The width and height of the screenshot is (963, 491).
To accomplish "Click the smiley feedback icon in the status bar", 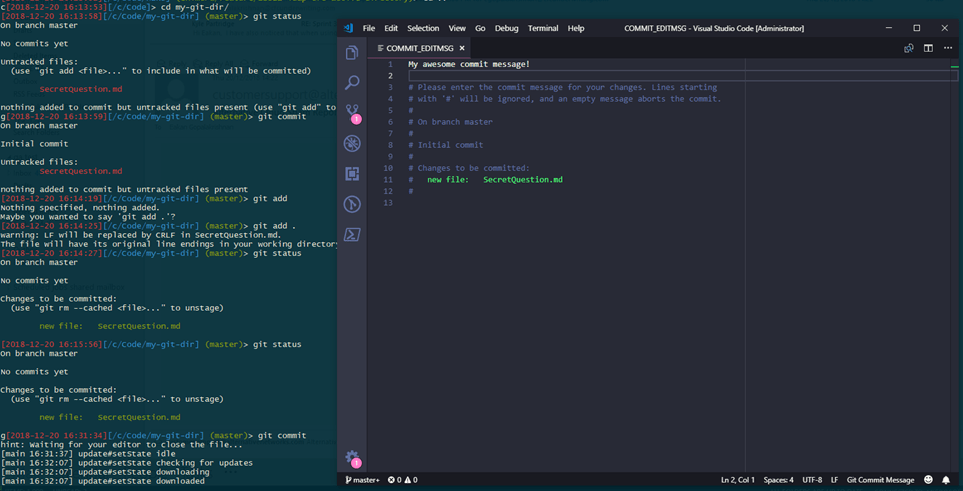I will [x=928, y=480].
